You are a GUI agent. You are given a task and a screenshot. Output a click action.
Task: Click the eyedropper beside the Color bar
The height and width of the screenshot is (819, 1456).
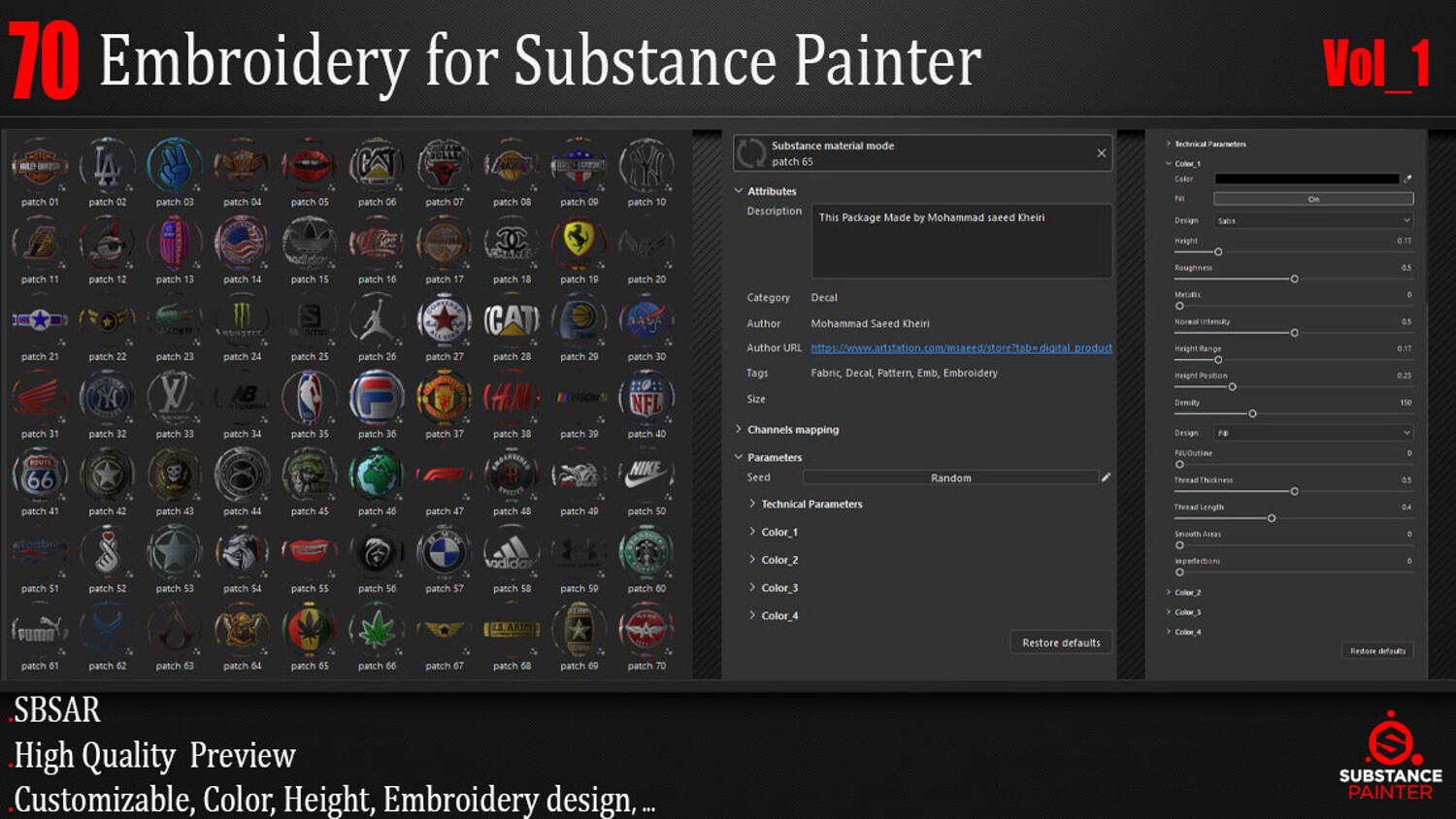point(1407,179)
